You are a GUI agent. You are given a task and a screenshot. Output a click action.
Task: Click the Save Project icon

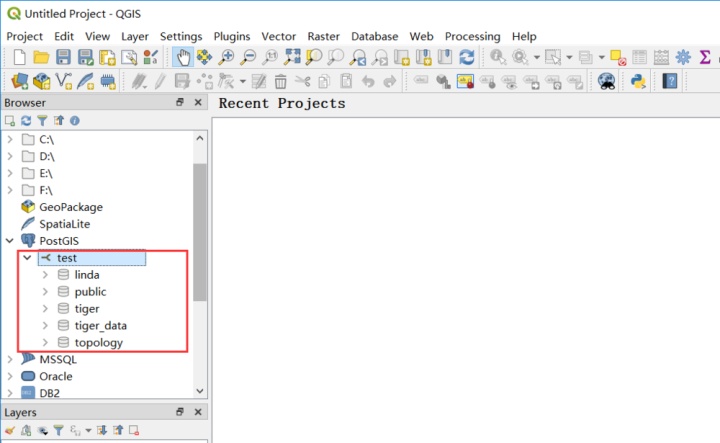[x=63, y=57]
